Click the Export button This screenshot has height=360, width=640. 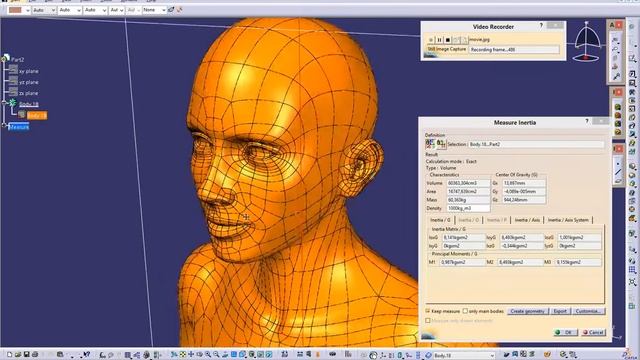pos(560,311)
